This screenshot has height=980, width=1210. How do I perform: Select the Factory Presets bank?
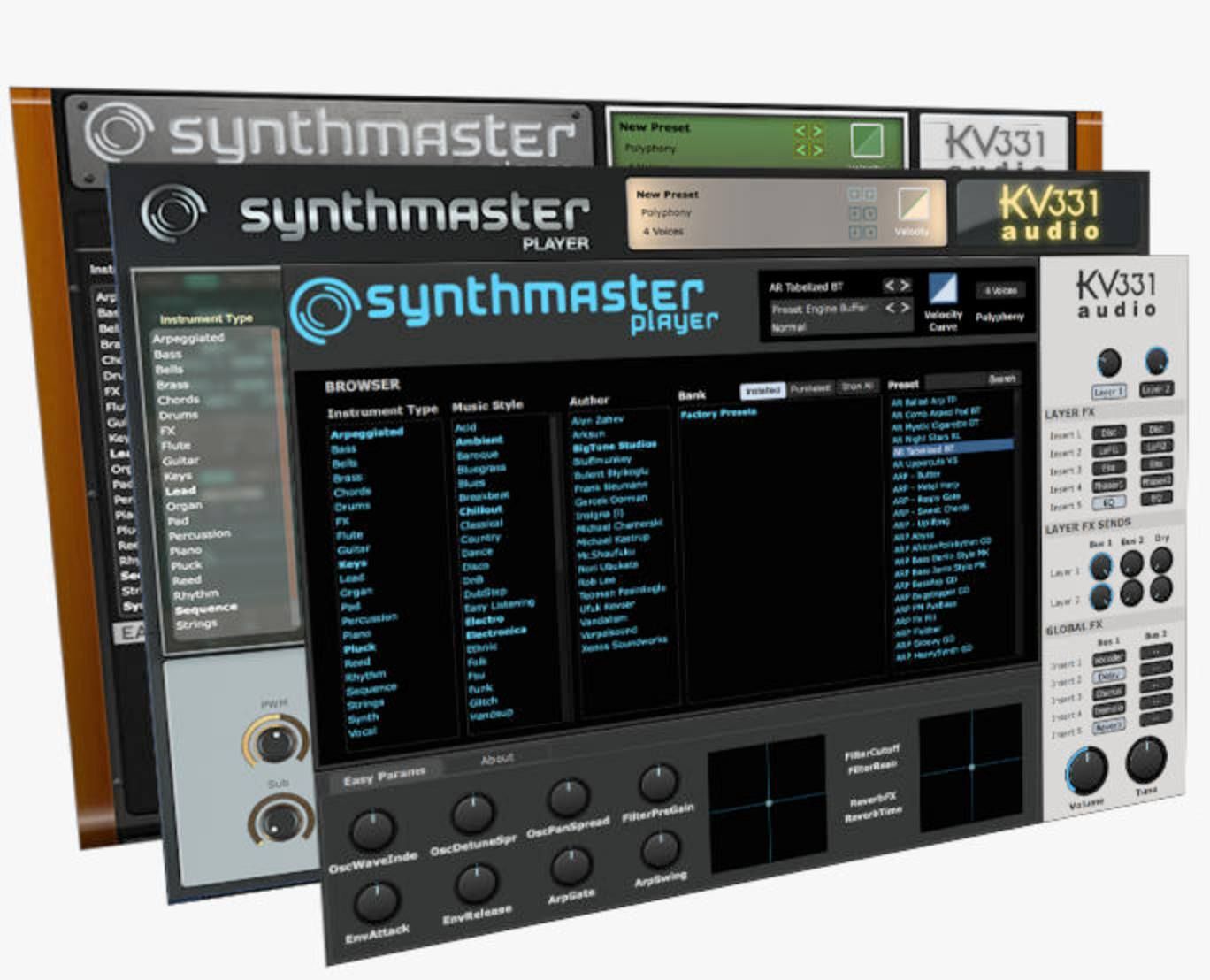718,413
